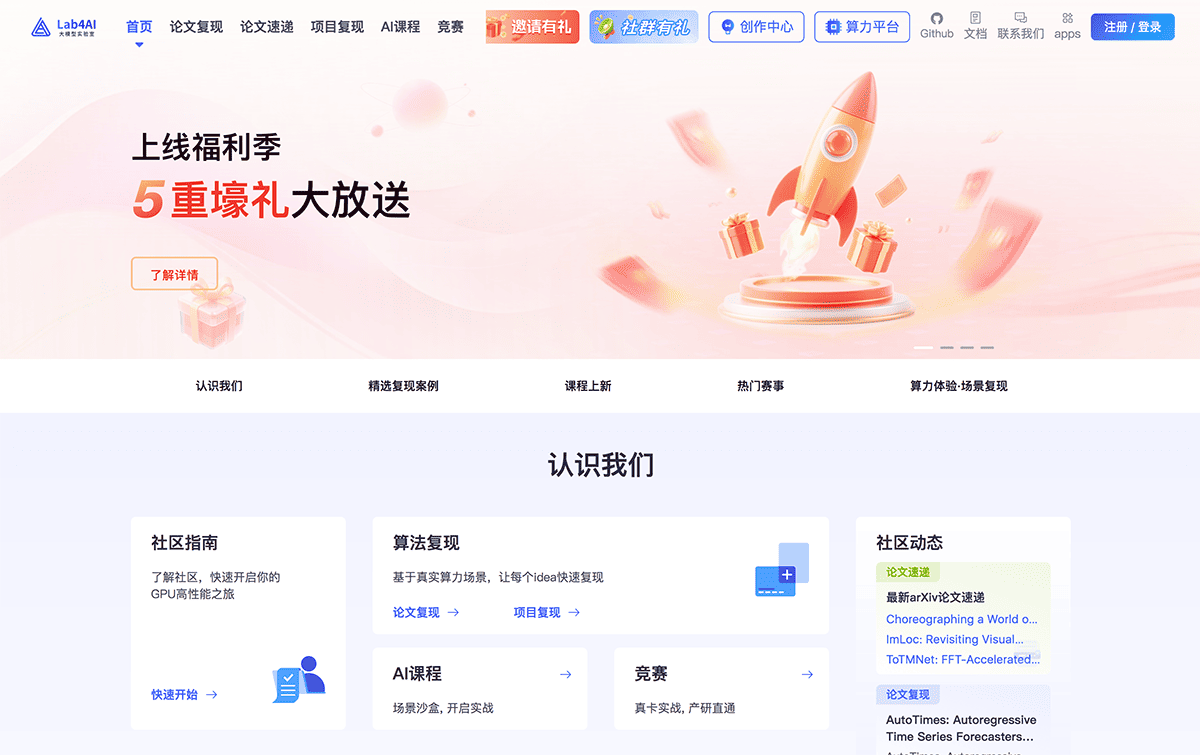Open the AI课程 navigation menu
The height and width of the screenshot is (755, 1200).
click(400, 27)
